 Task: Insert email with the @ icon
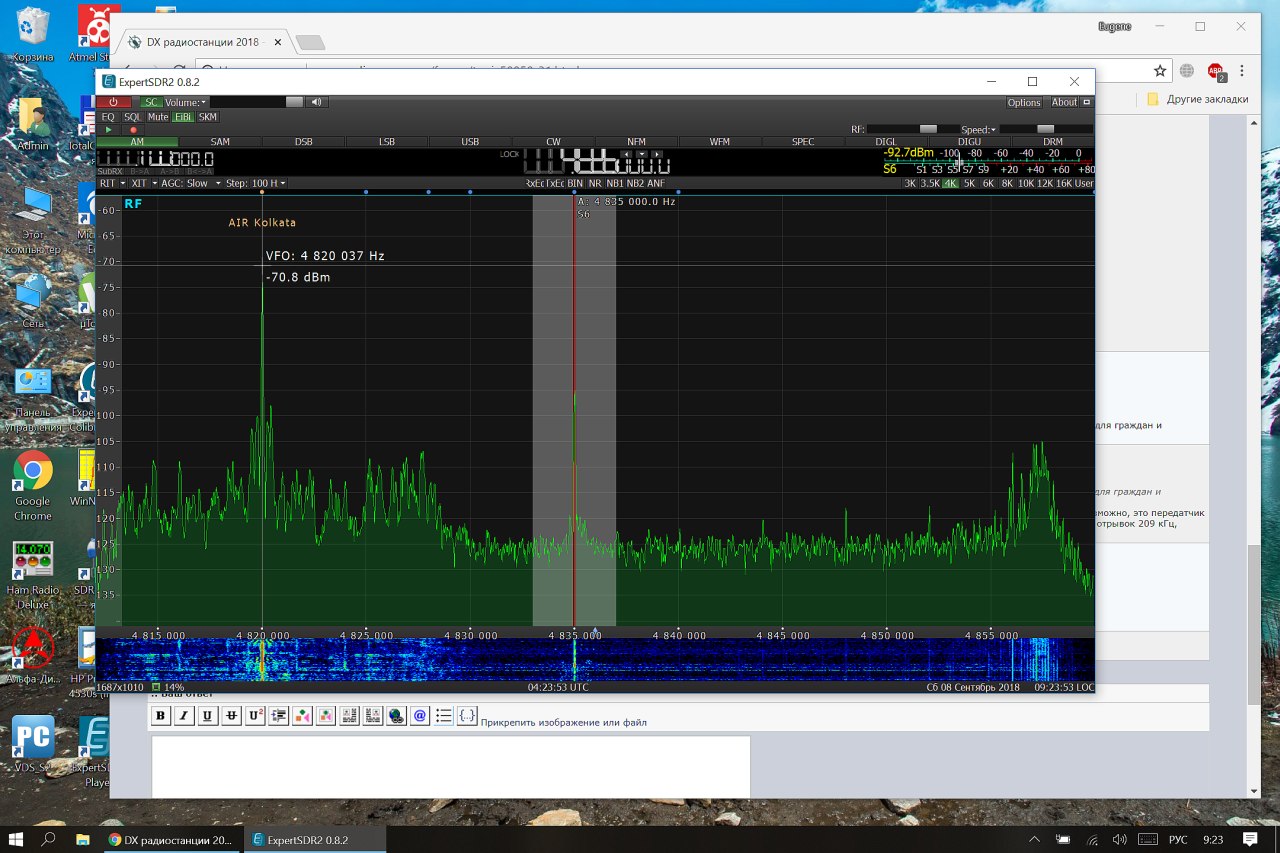point(420,716)
